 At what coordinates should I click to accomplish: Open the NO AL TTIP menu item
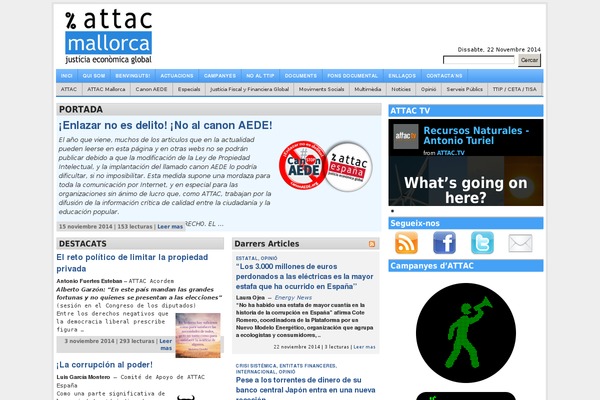[260, 76]
